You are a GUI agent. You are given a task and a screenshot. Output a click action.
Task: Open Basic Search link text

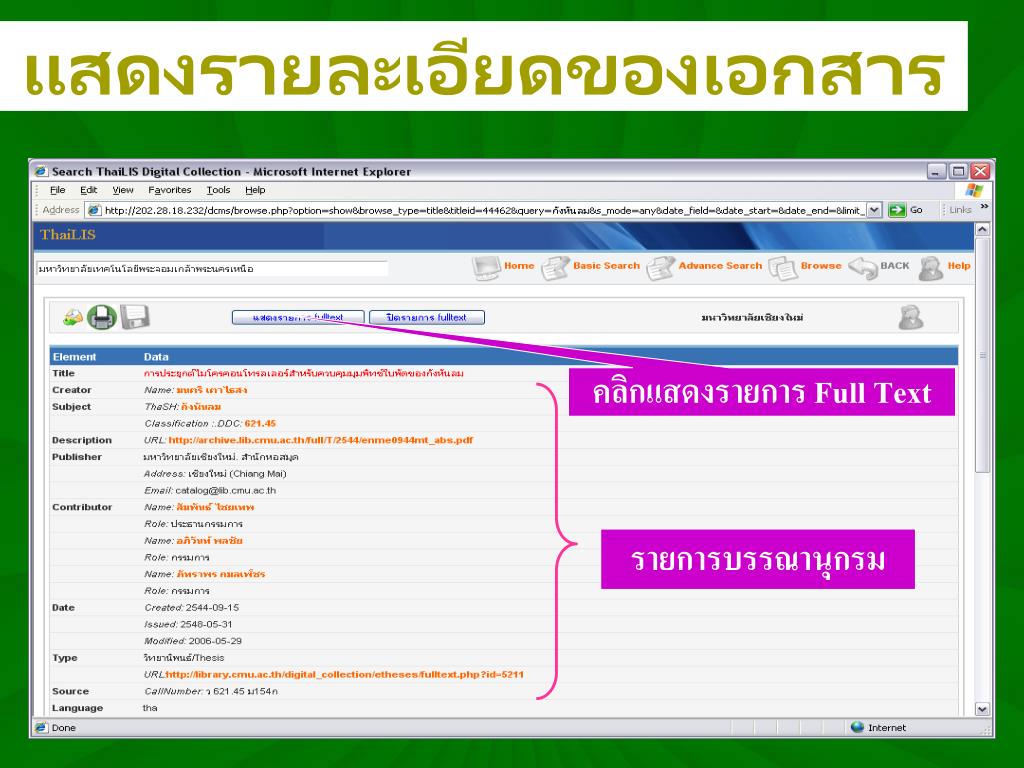(606, 266)
